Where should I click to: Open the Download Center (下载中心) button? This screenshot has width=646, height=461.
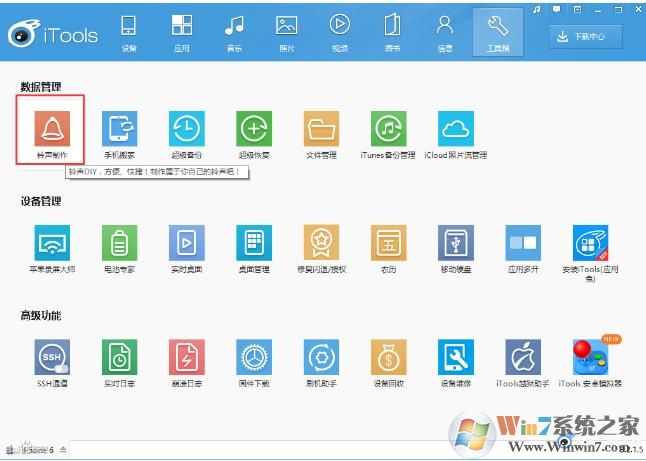pos(585,37)
